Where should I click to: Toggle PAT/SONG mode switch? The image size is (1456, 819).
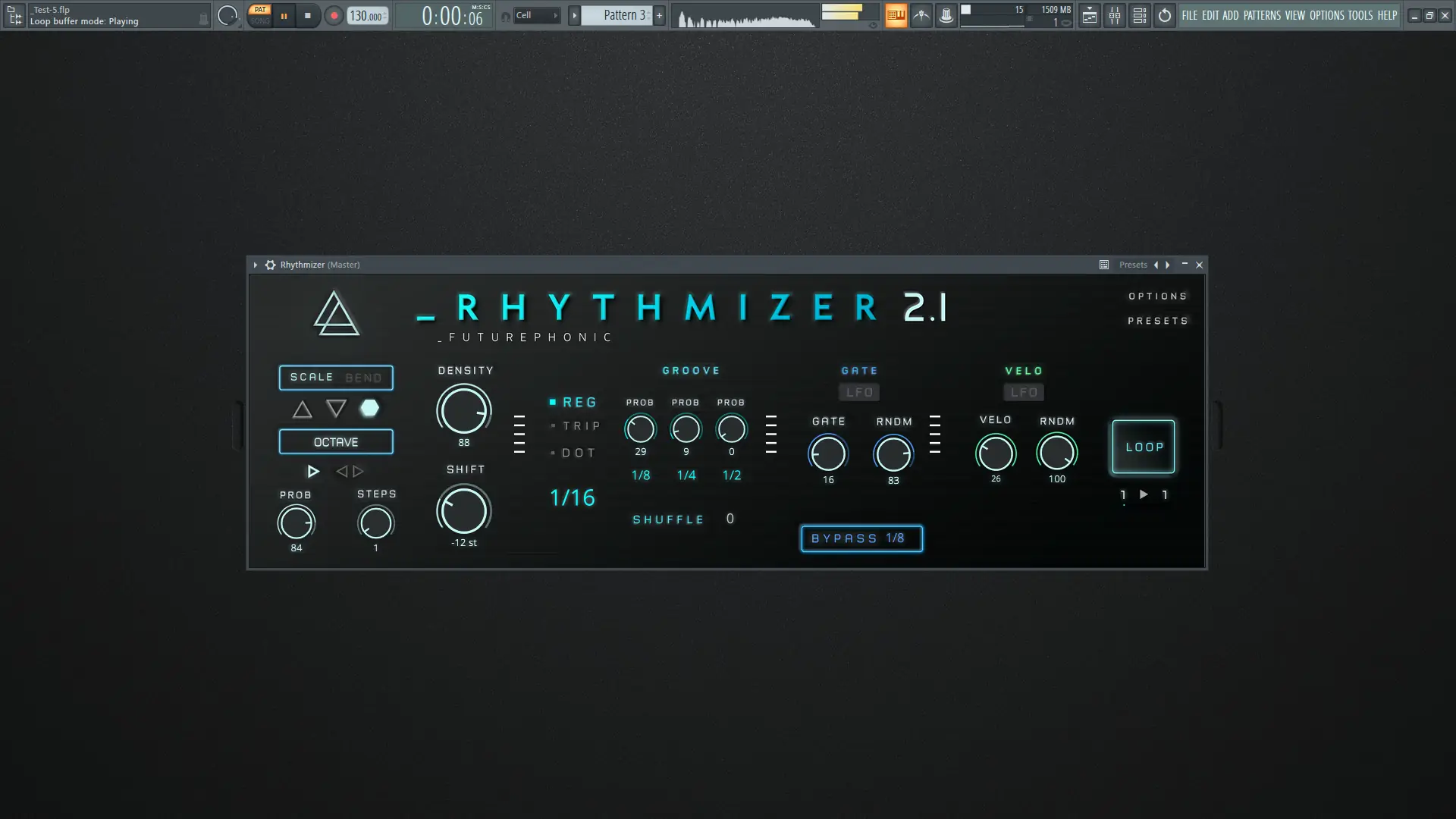click(260, 15)
